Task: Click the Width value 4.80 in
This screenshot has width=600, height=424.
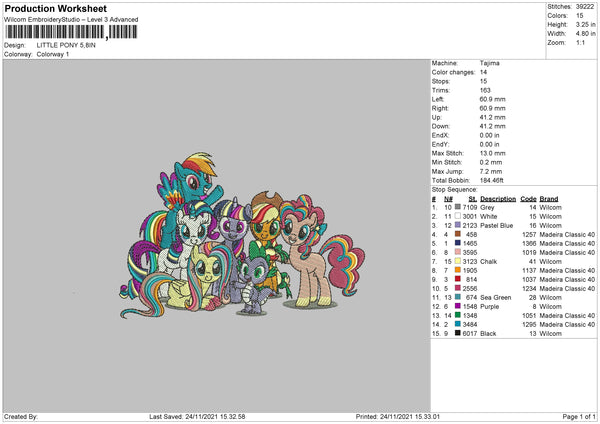Action: coord(585,34)
